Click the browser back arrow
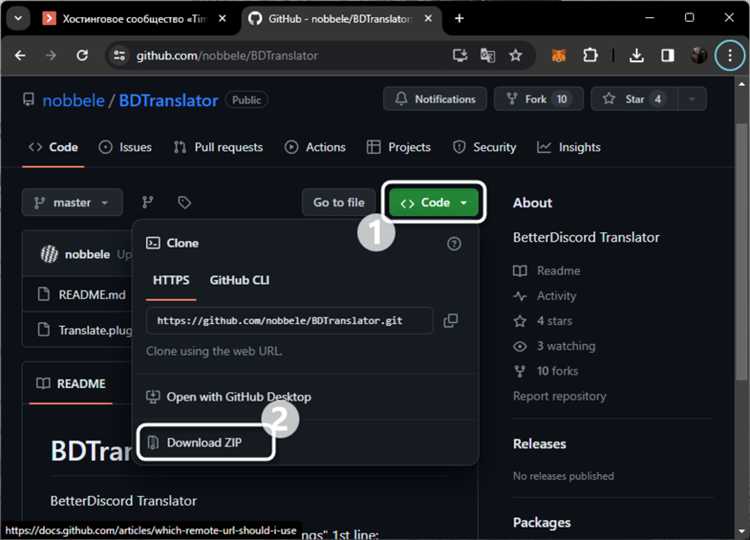The height and width of the screenshot is (540, 750). 20,55
